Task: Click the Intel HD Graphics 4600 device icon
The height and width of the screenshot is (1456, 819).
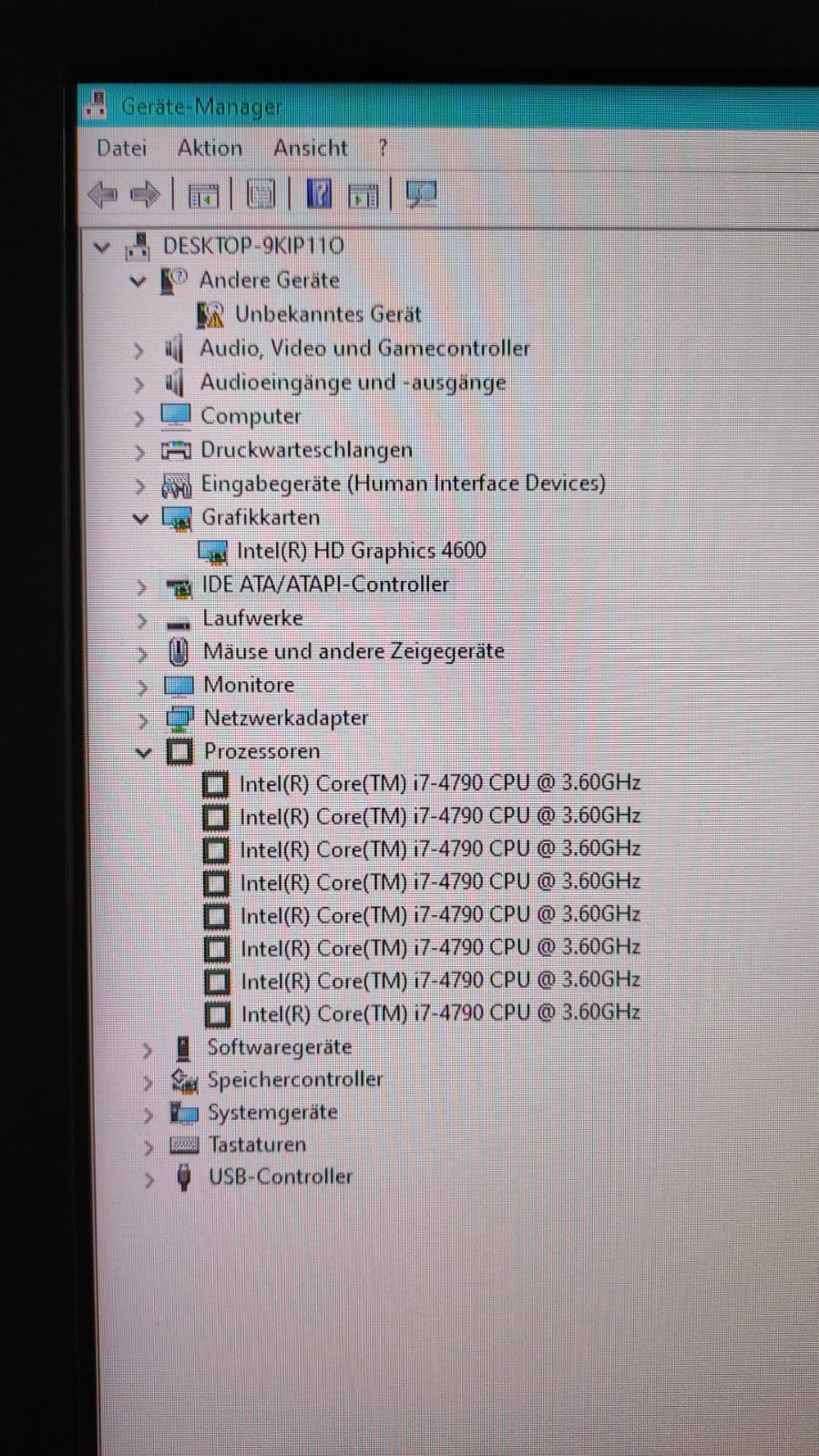Action: click(x=212, y=551)
